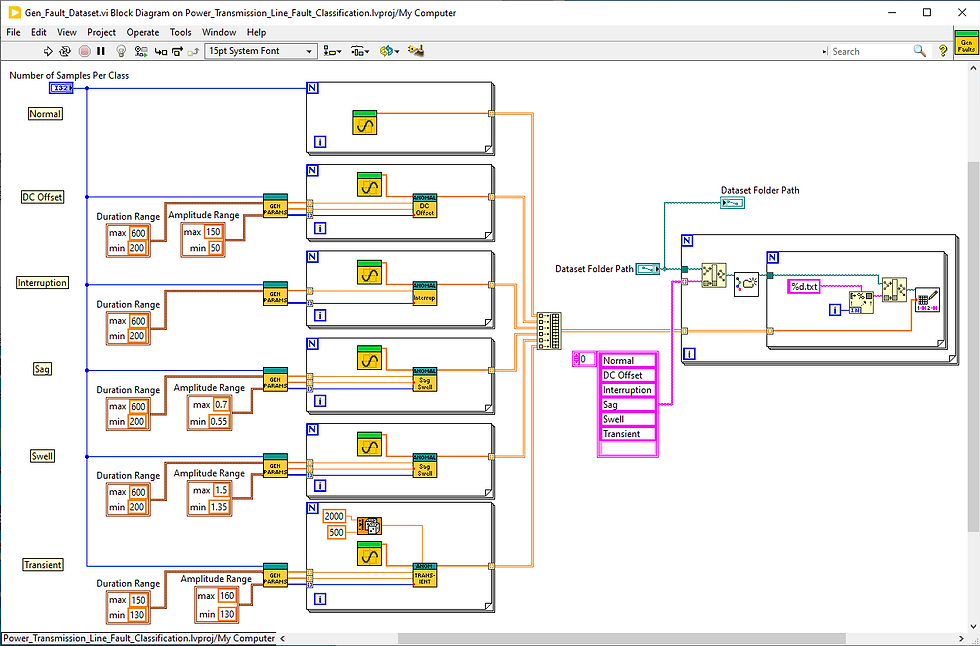
Task: Select GEN PARAMS subVI for DC Offset
Action: (275, 206)
